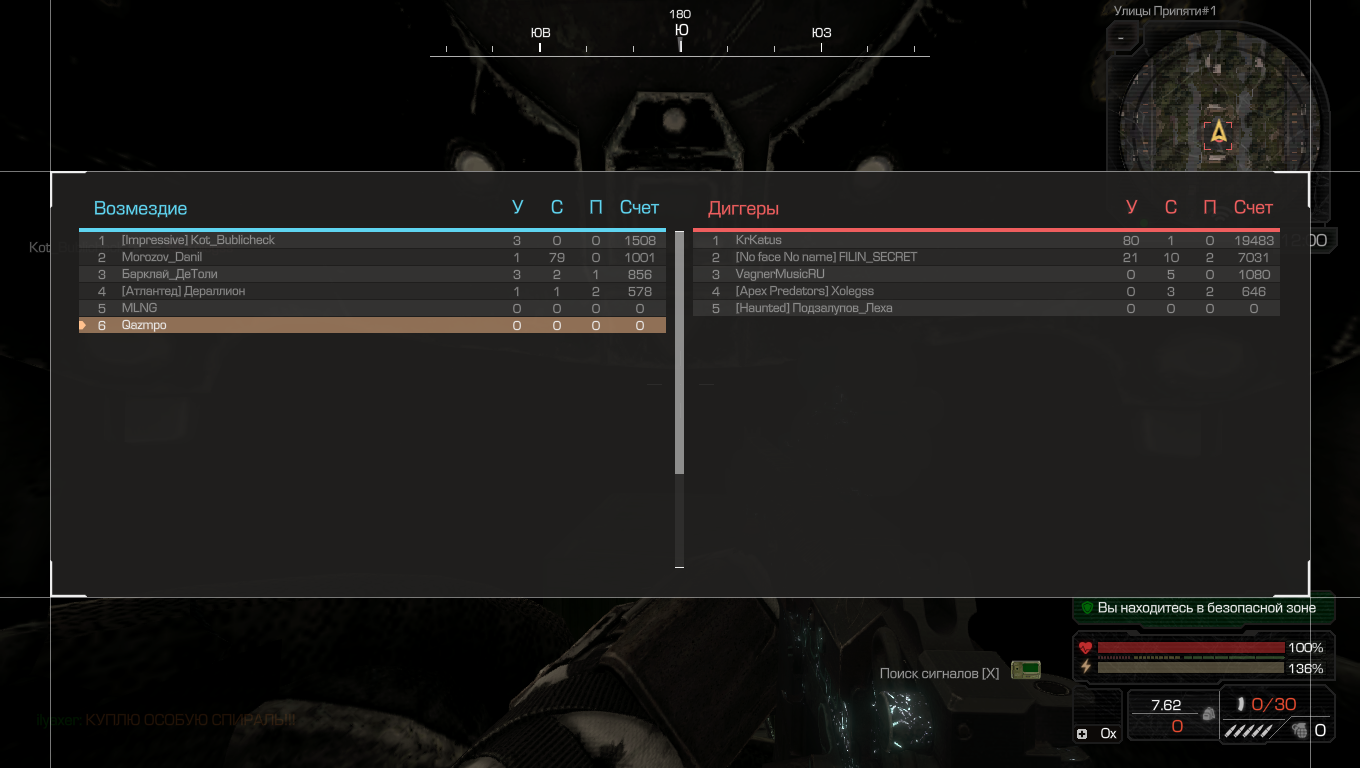The image size is (1360, 768).
Task: Click the yellow player arrow on minimap
Action: point(1218,132)
